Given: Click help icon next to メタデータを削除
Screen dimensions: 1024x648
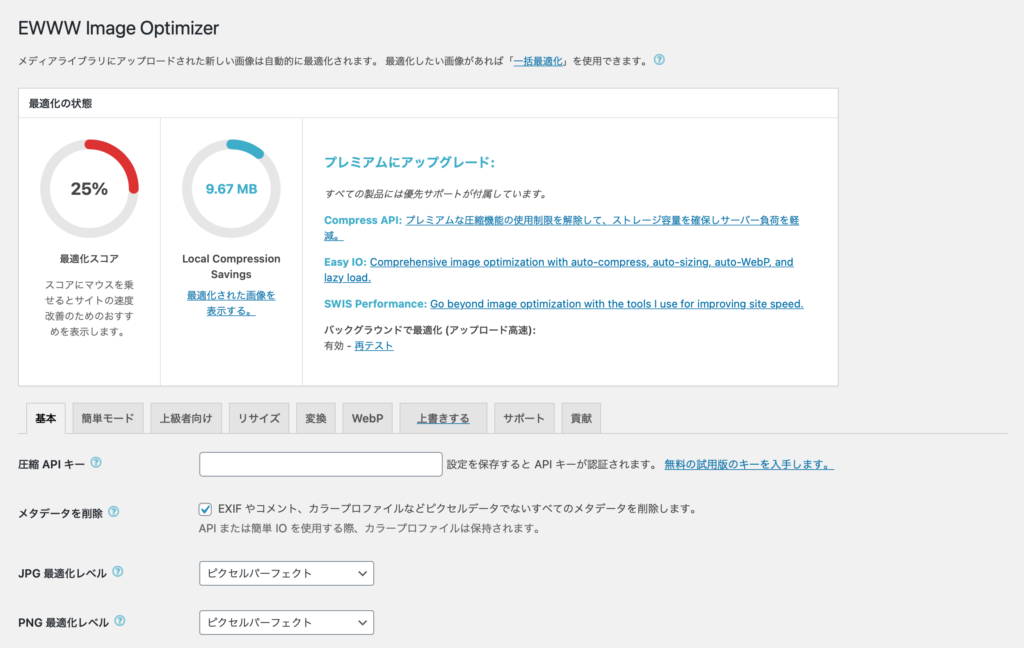Looking at the screenshot, I should coord(114,511).
